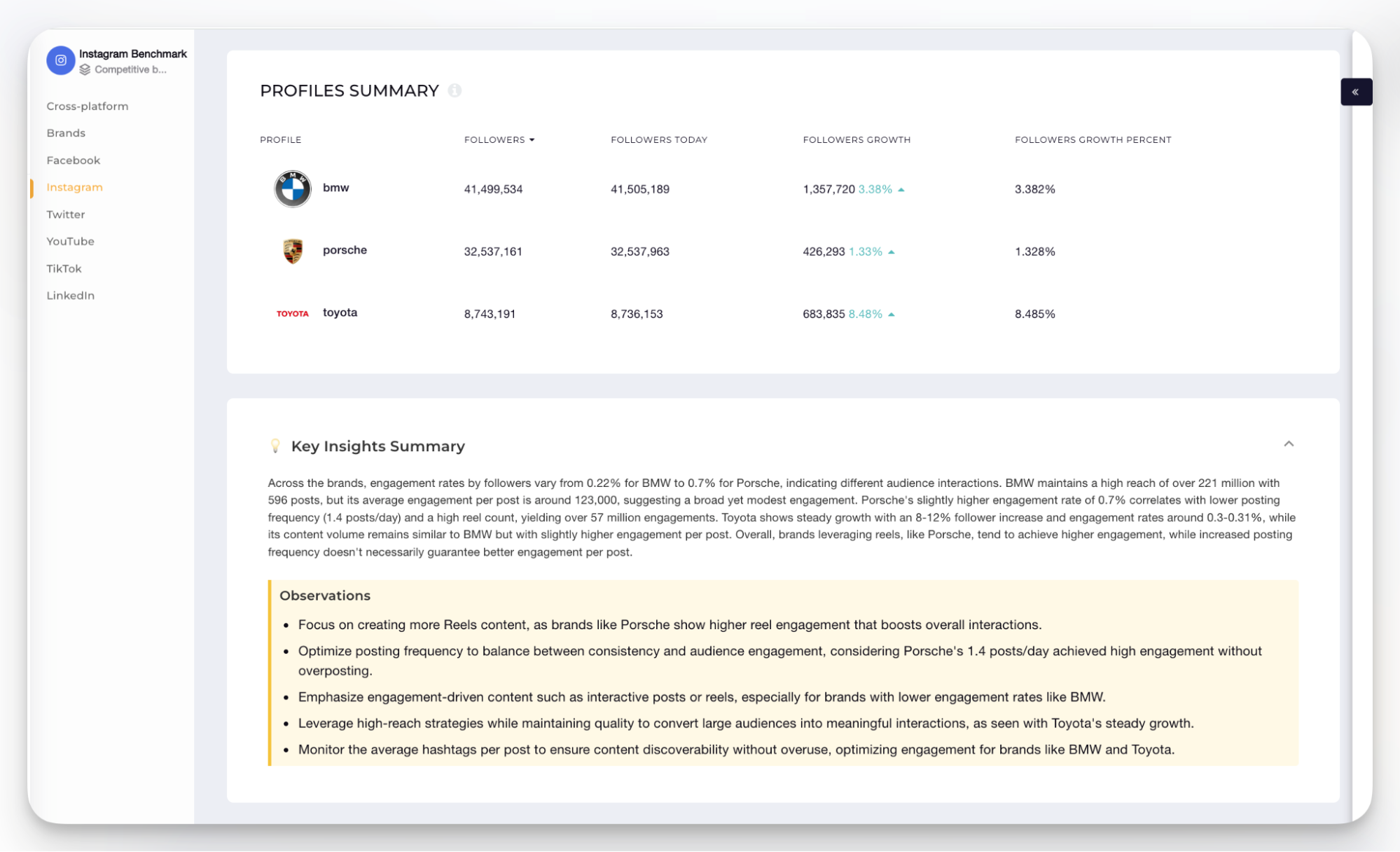Select Cross-platform in the sidebar
Image resolution: width=1400 pixels, height=852 pixels.
point(87,106)
